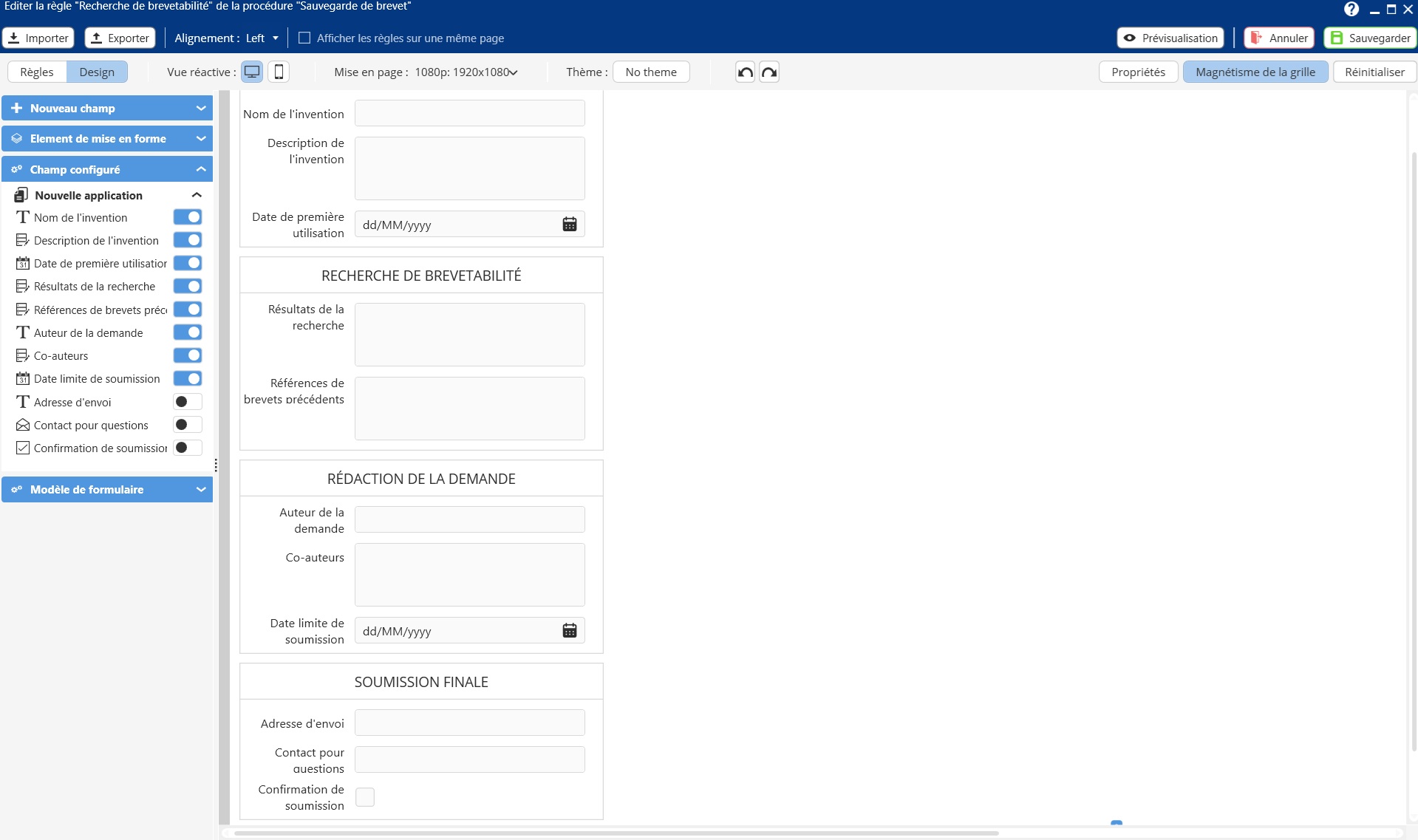Collapse the Nouvelle application group
This screenshot has height=840, width=1418.
pyautogui.click(x=197, y=195)
